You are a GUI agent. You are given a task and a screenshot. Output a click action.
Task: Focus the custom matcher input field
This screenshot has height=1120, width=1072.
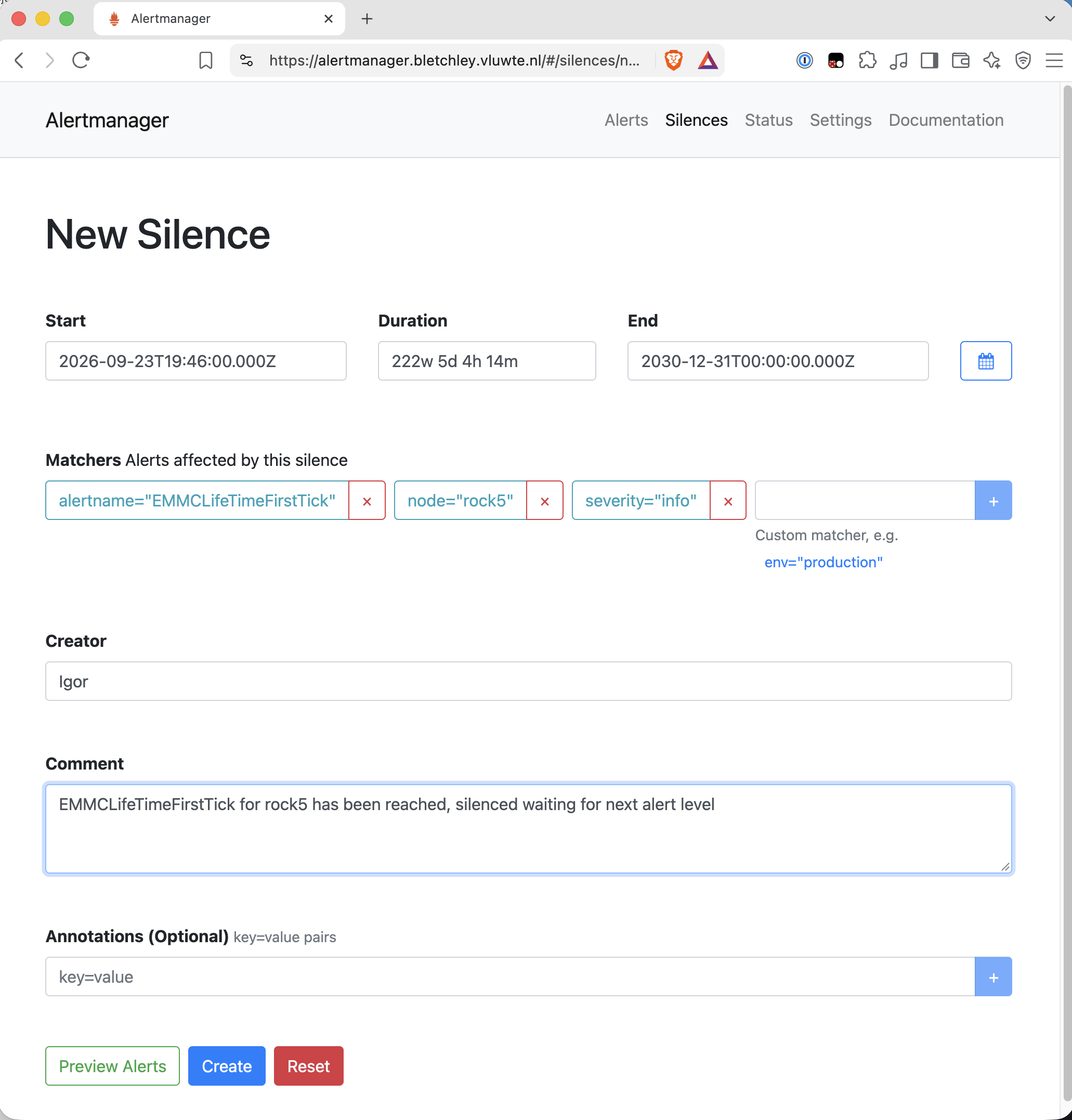coord(865,501)
